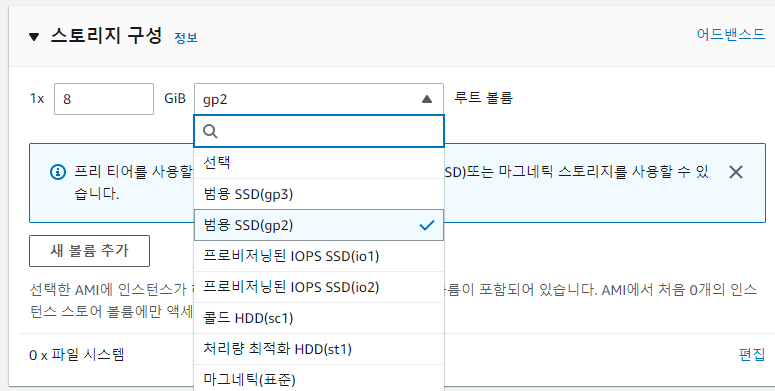Image resolution: width=775 pixels, height=391 pixels.
Task: Click the magnifier search icon in dropdown
Action: pos(210,131)
